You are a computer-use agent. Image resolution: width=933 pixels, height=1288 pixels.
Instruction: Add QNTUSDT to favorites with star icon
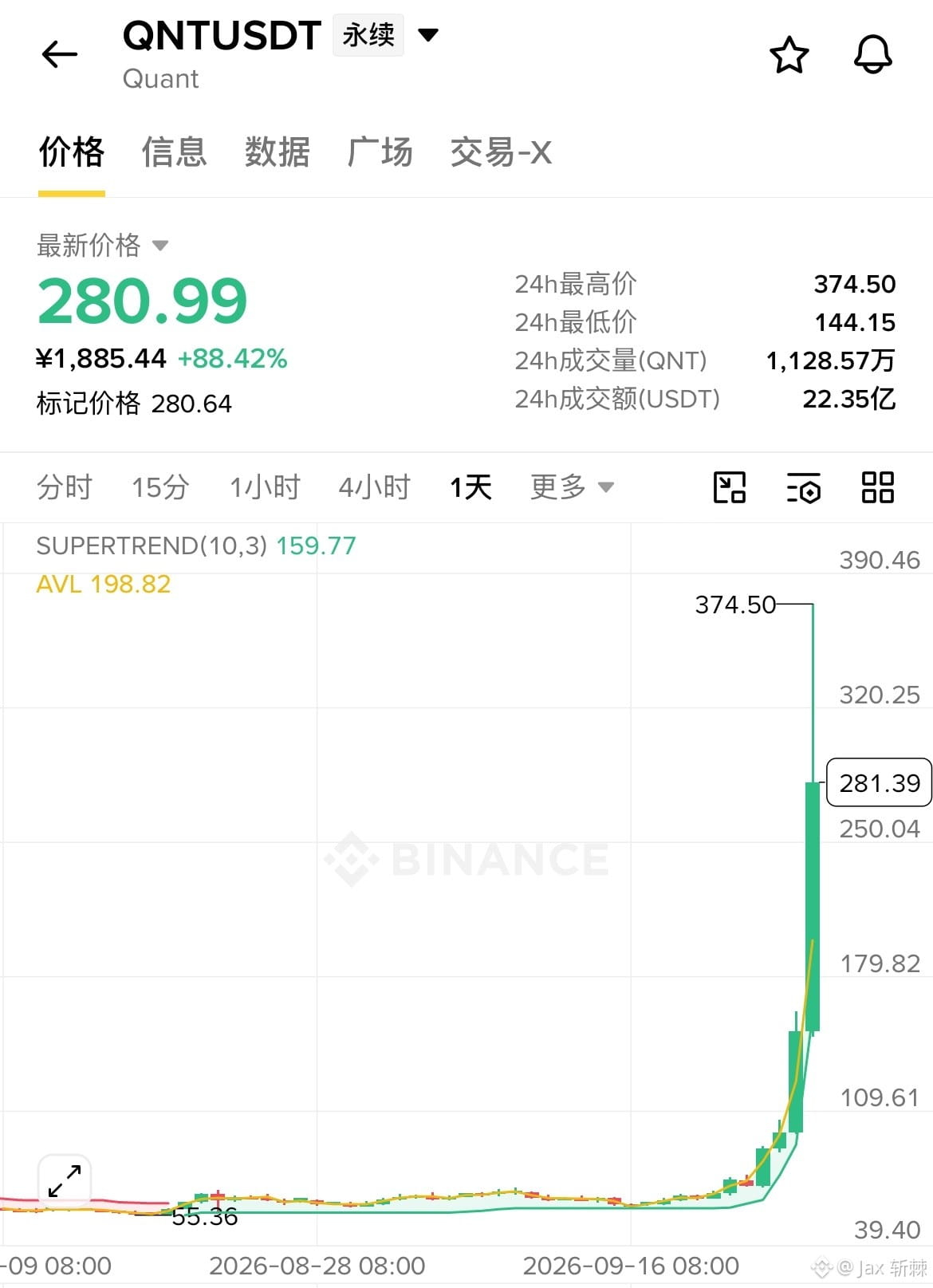tap(789, 55)
